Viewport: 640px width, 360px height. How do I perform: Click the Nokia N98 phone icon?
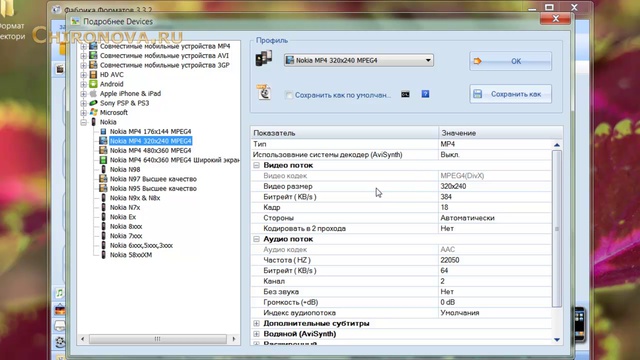tap(103, 169)
